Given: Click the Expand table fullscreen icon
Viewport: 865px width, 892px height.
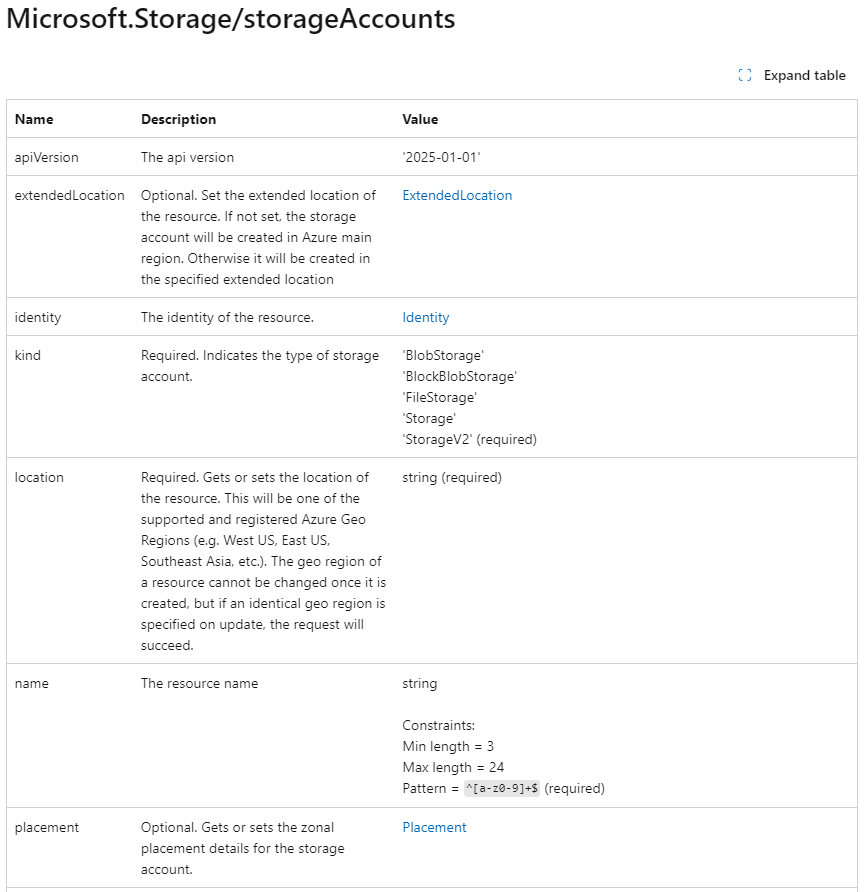Looking at the screenshot, I should pos(743,75).
